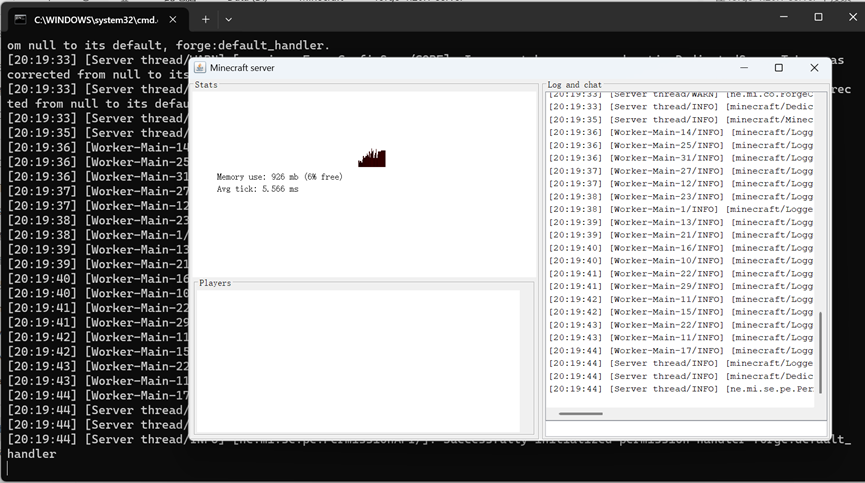
Task: Click GUI log line with Worker-Main-14/INFO
Action: pos(681,132)
